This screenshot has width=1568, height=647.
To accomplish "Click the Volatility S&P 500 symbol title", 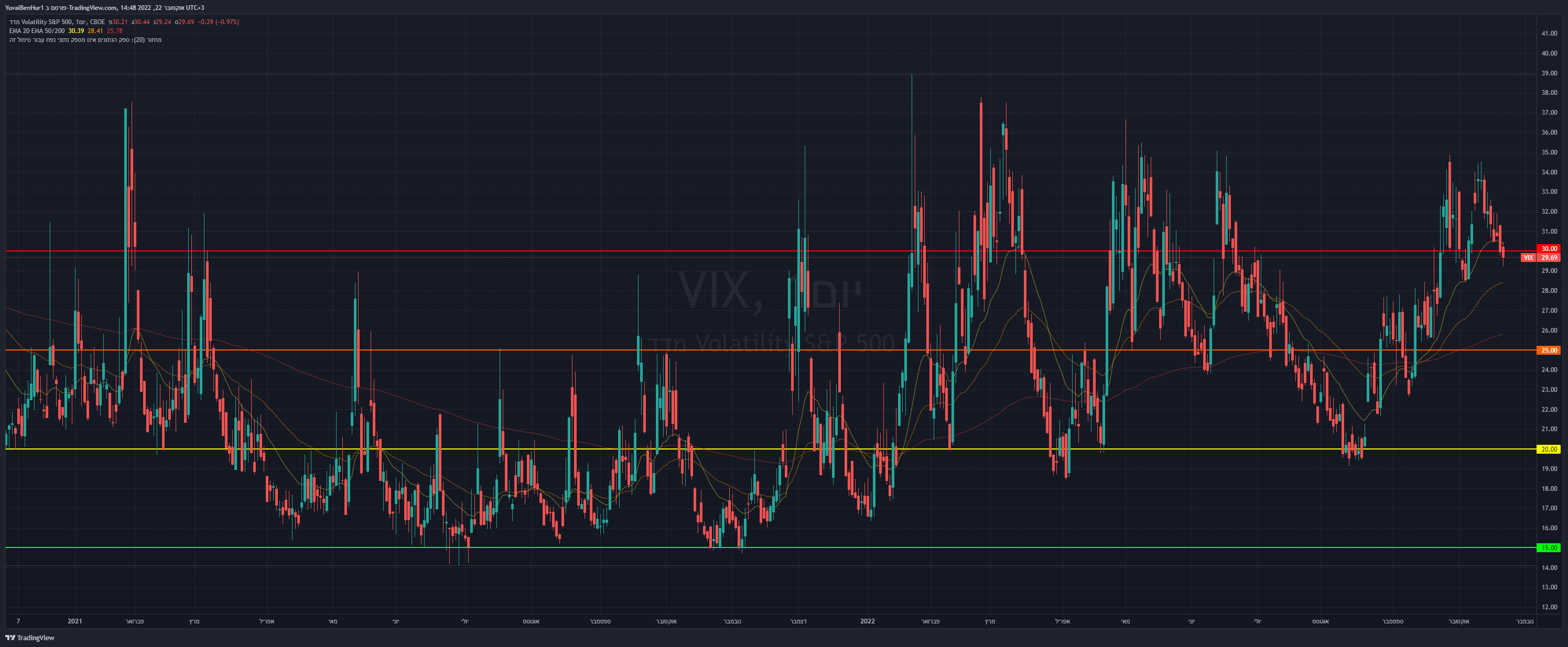I will click(57, 22).
